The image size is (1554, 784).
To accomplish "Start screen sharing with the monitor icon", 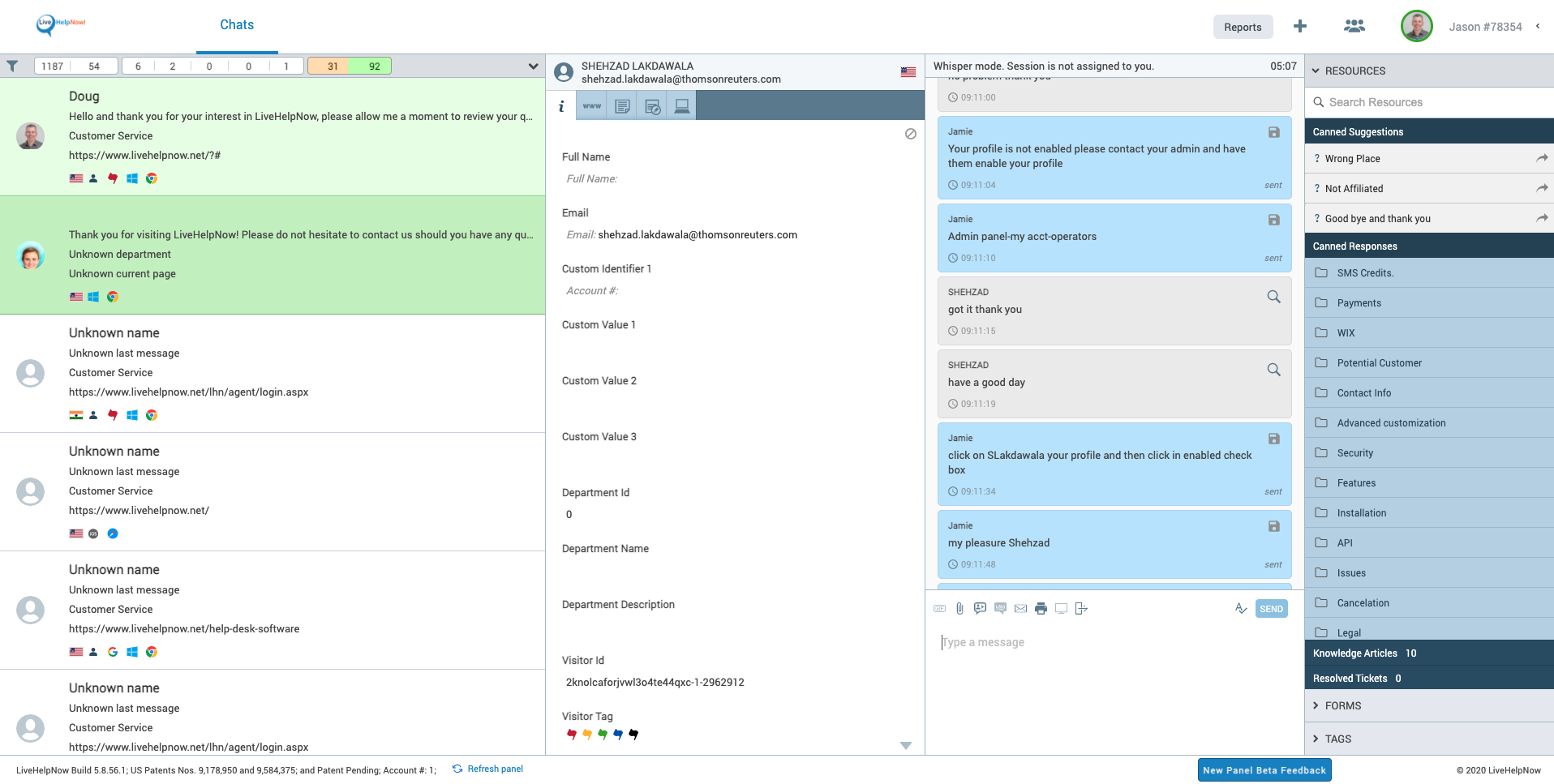I will coord(1061,608).
